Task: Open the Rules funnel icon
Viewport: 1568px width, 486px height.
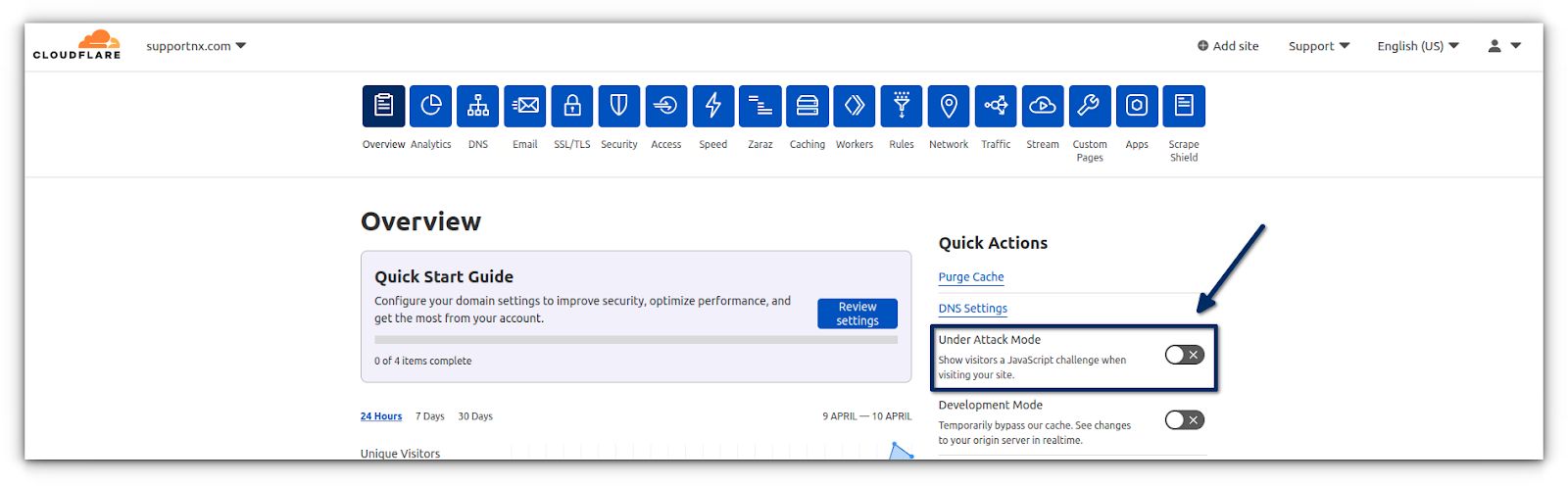Action: coord(902,106)
